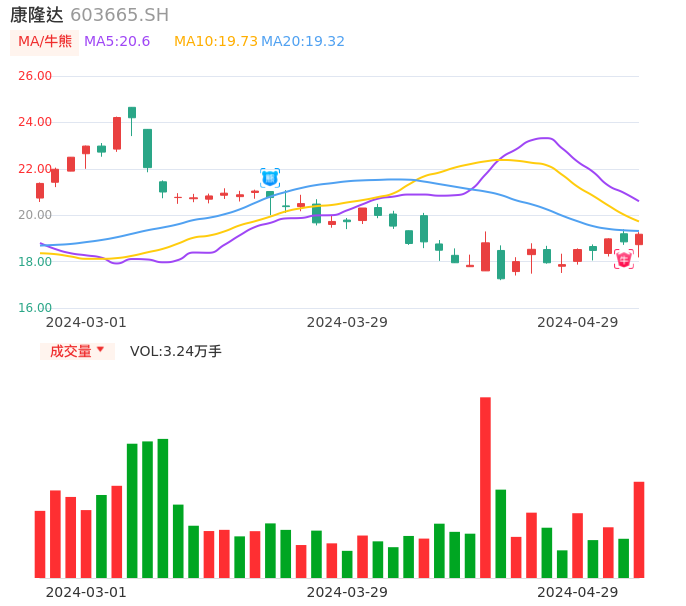Screen dimensions: 686x606
Task: Click the 2024-04-29 date label under volume chart
Action: (578, 592)
